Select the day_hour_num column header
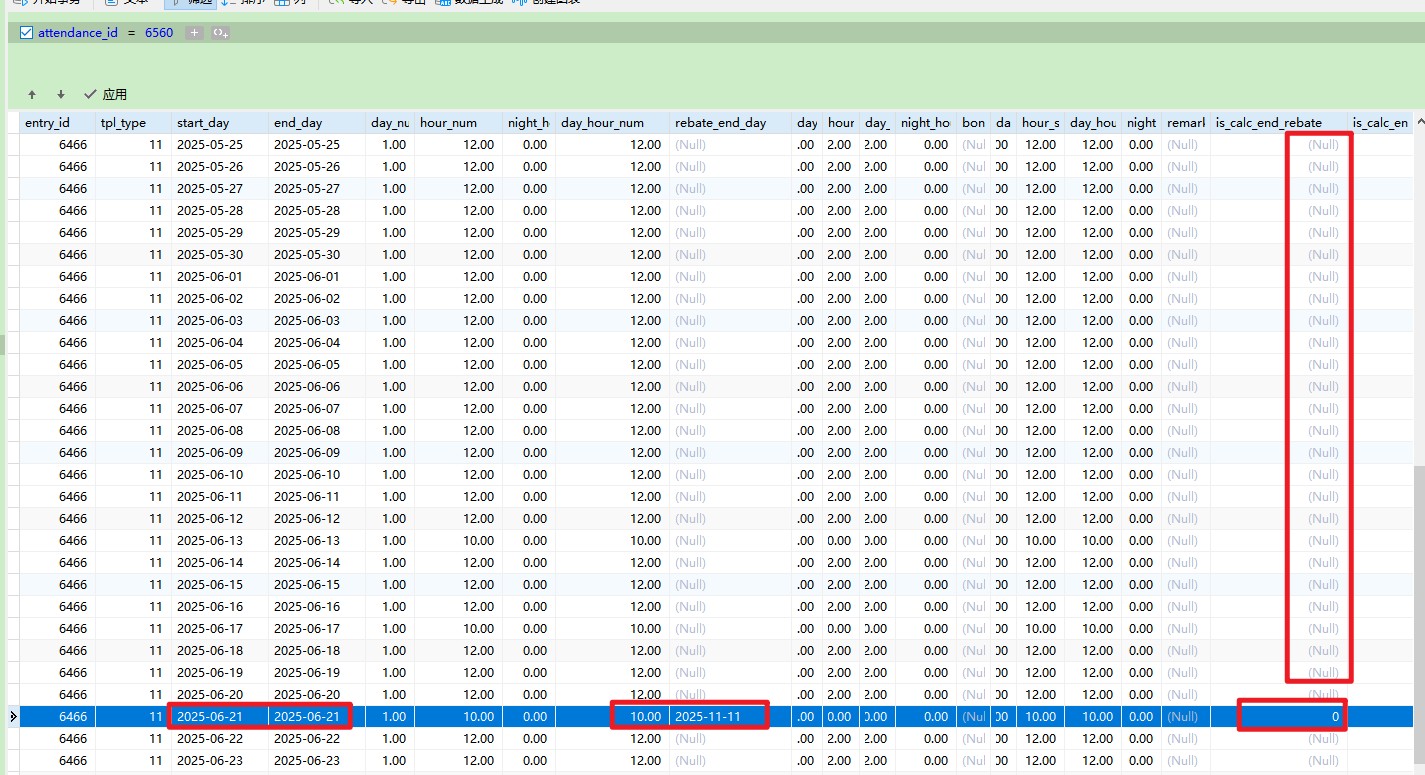1425x775 pixels. pyautogui.click(x=613, y=122)
